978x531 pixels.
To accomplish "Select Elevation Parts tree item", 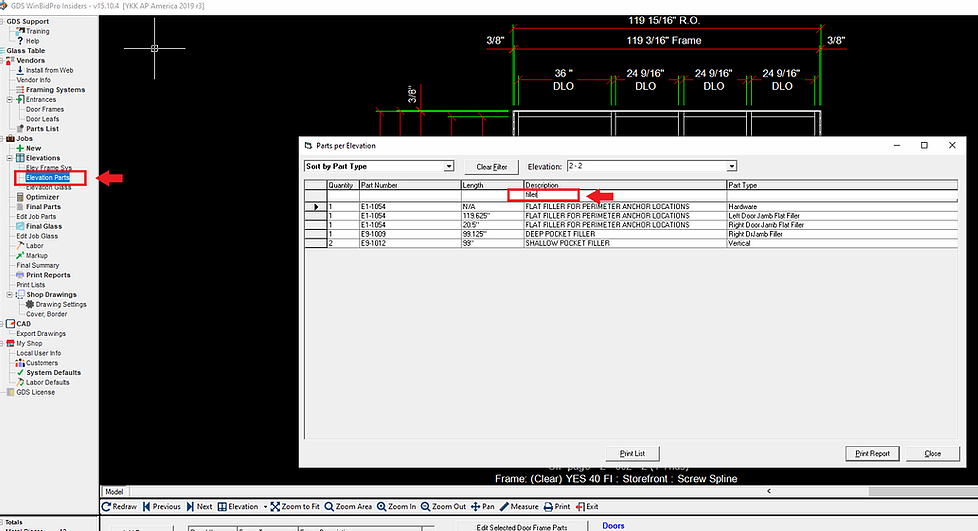I will click(x=47, y=178).
